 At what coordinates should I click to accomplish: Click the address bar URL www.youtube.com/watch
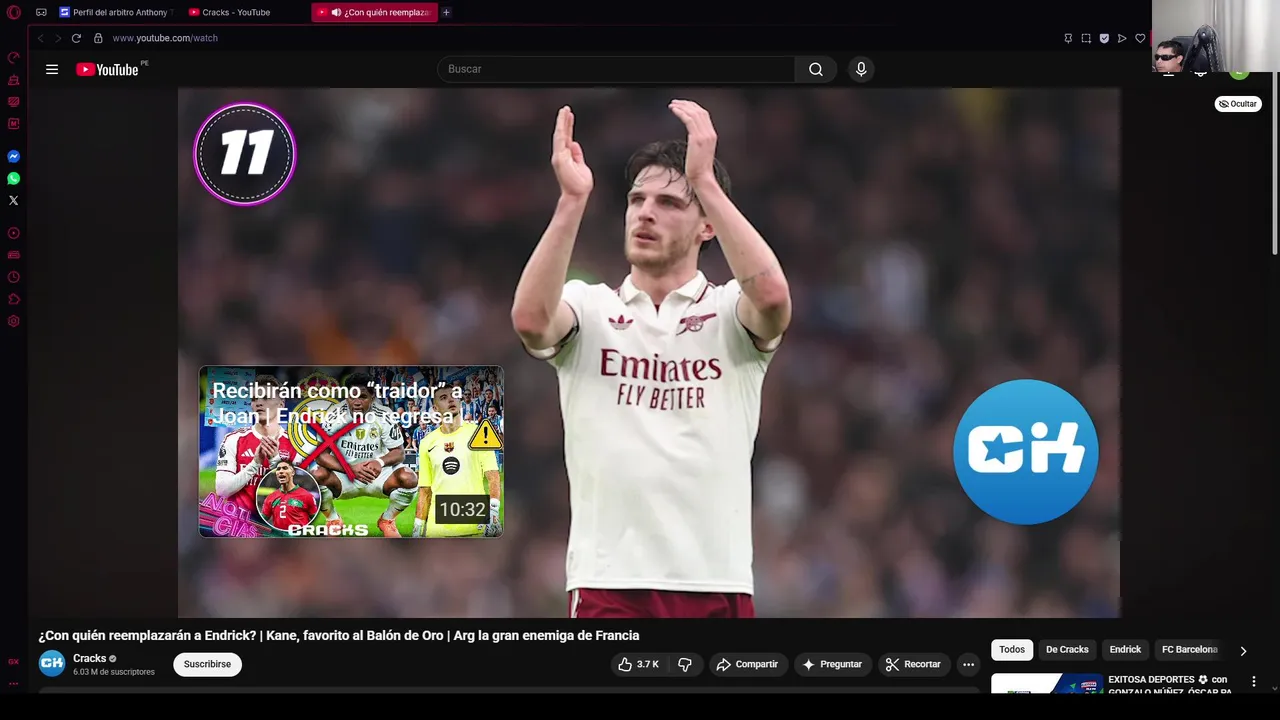pos(165,38)
